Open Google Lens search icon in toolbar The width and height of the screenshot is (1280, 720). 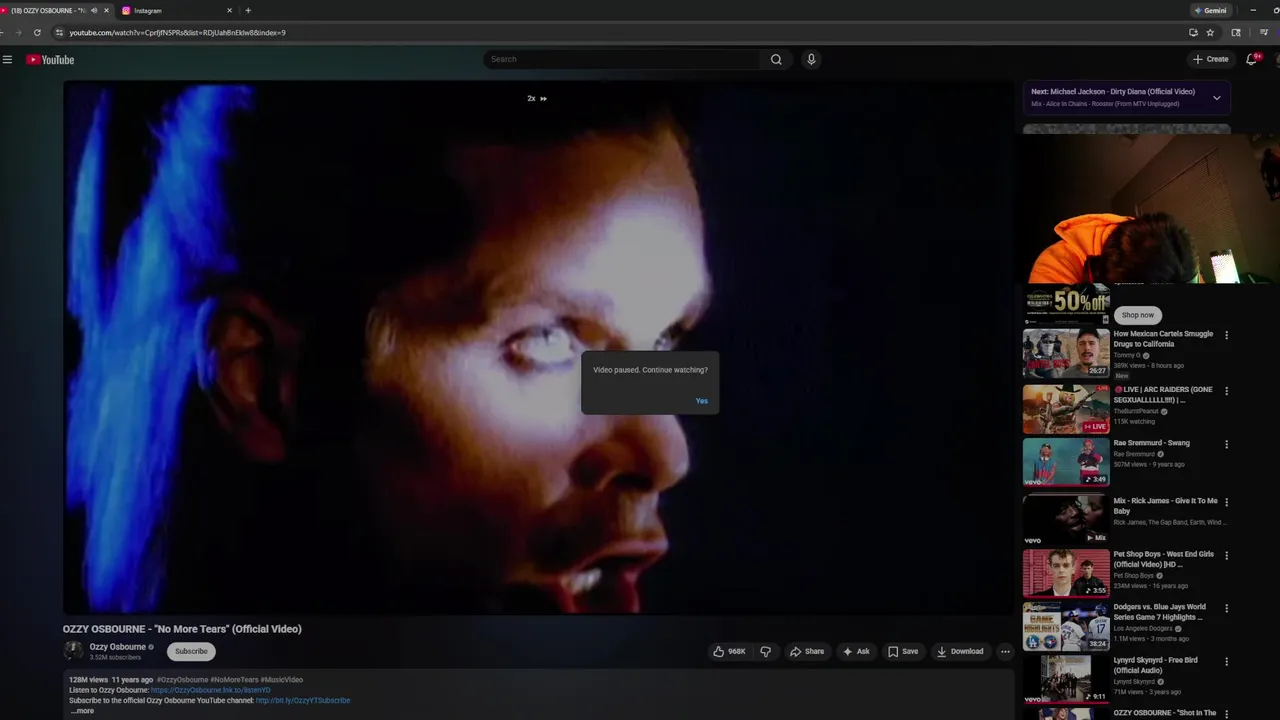tap(1236, 32)
